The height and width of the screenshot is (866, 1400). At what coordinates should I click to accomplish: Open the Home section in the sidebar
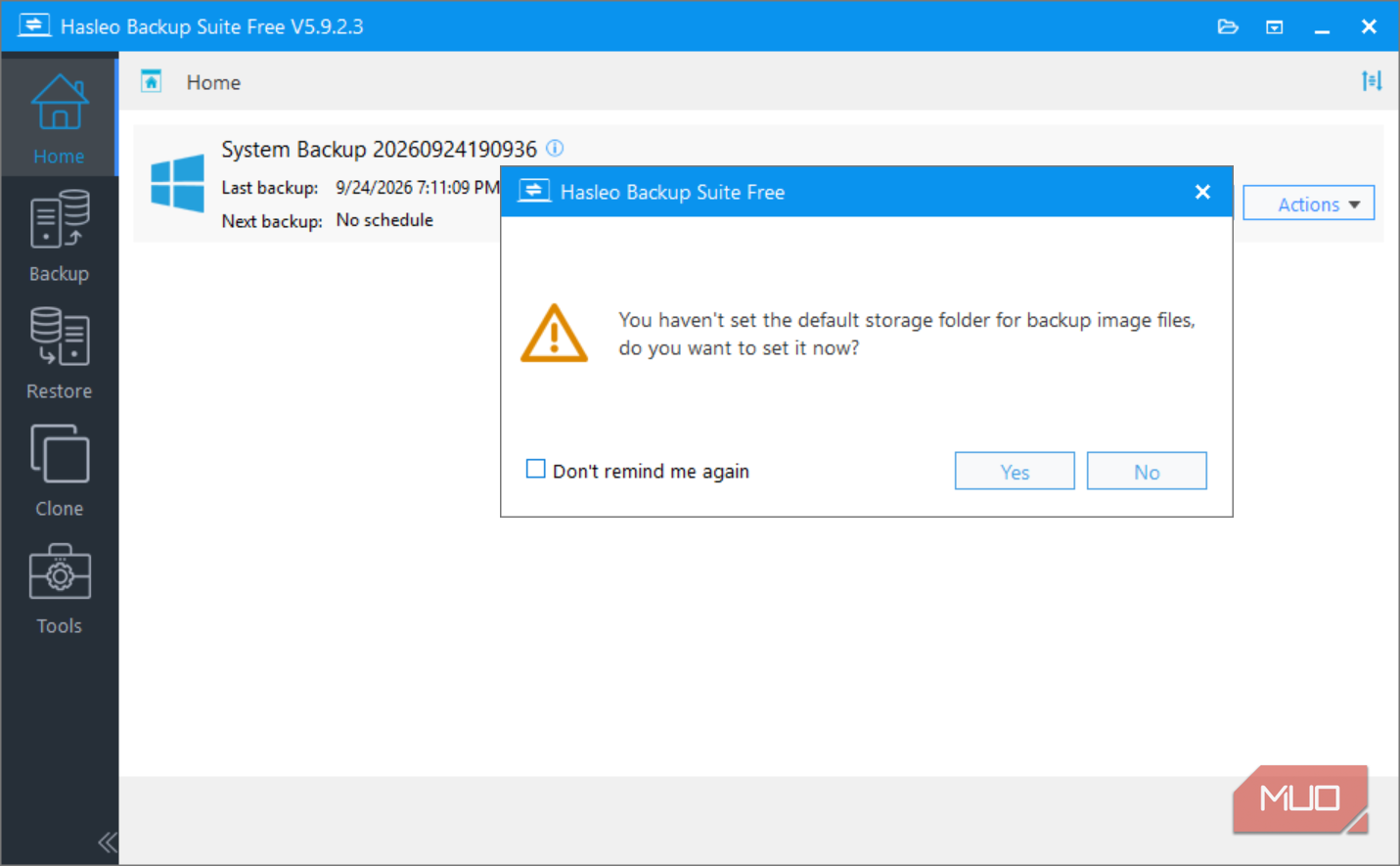59,118
